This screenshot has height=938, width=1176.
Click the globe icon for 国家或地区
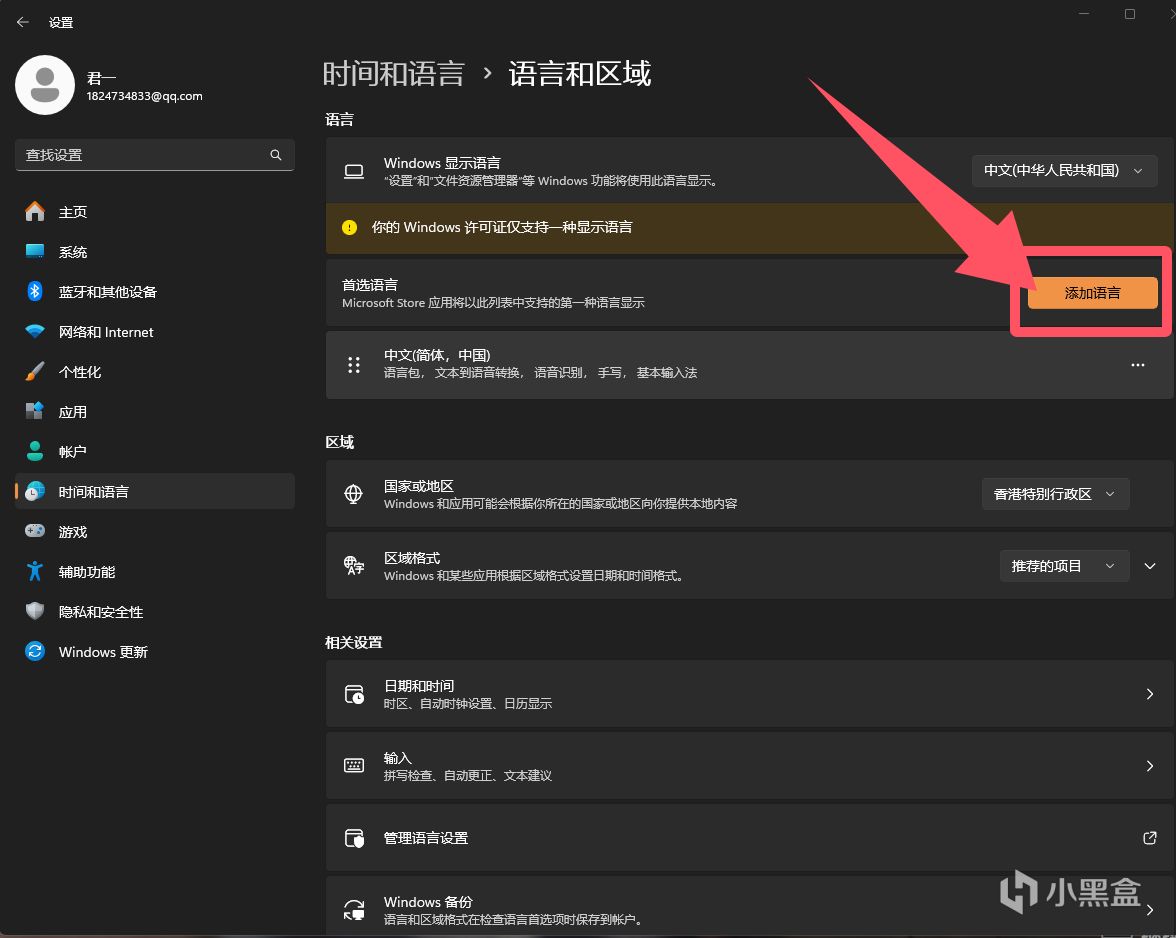[x=353, y=494]
